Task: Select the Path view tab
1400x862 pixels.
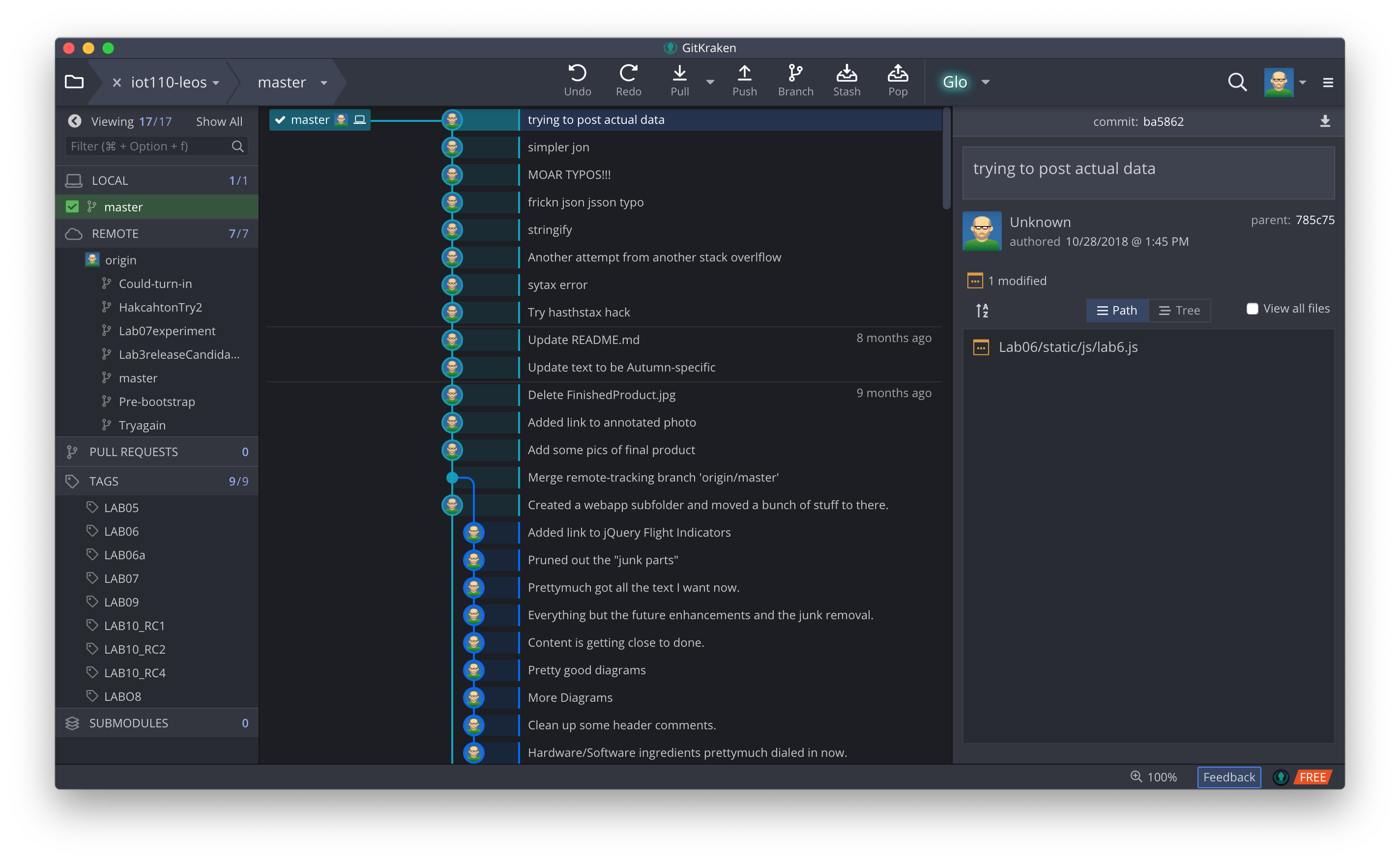Action: 1116,310
